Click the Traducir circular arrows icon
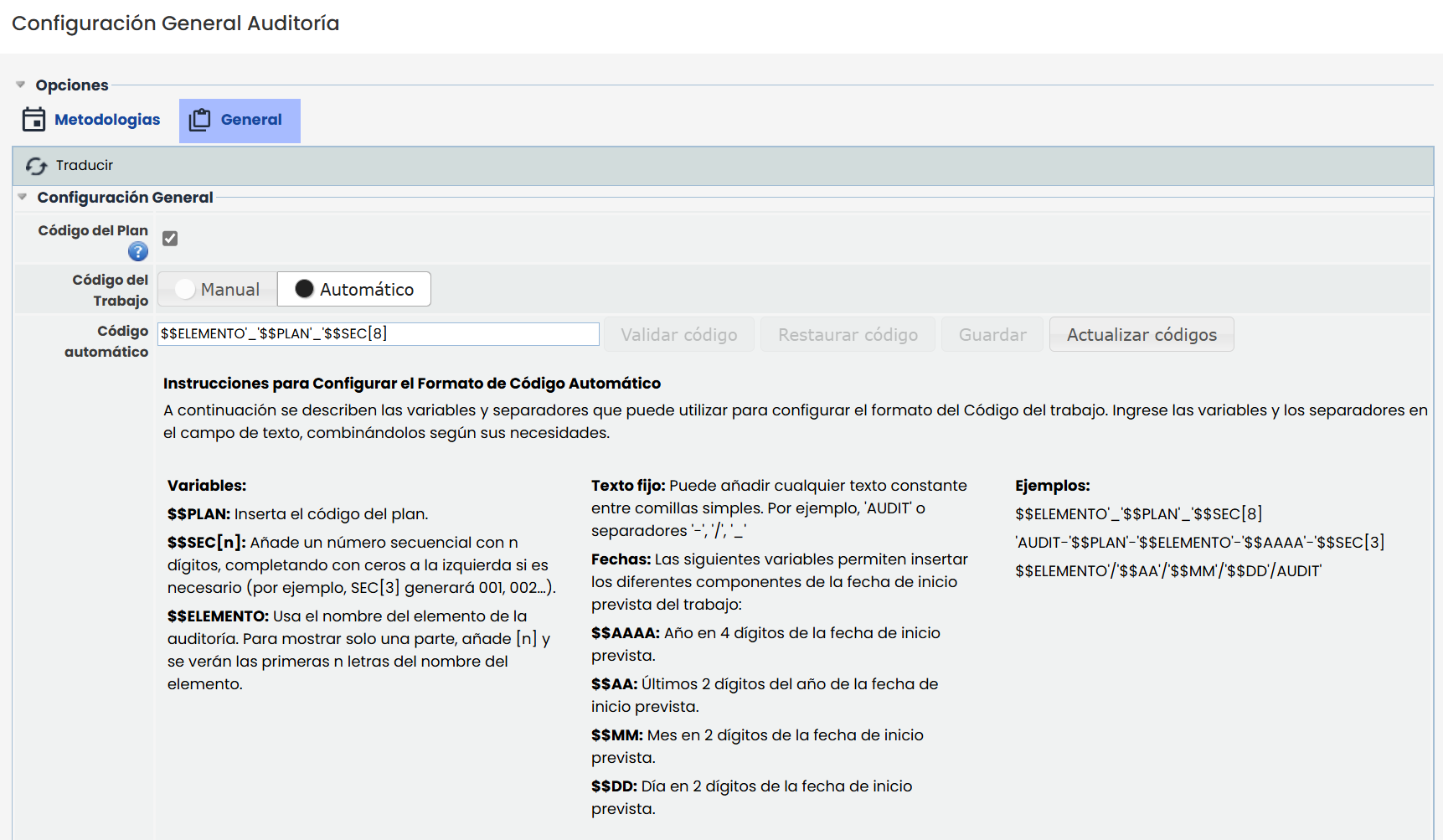This screenshot has width=1443, height=840. pos(36,166)
